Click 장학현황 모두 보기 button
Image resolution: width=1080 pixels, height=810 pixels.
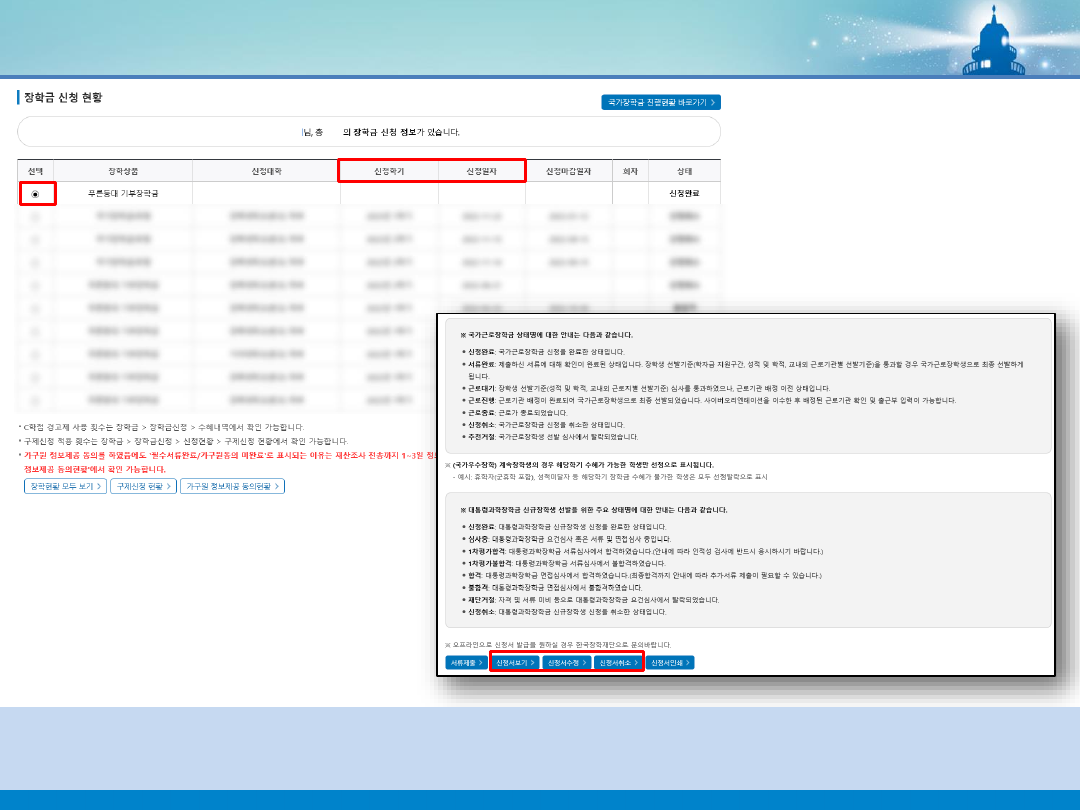click(65, 486)
